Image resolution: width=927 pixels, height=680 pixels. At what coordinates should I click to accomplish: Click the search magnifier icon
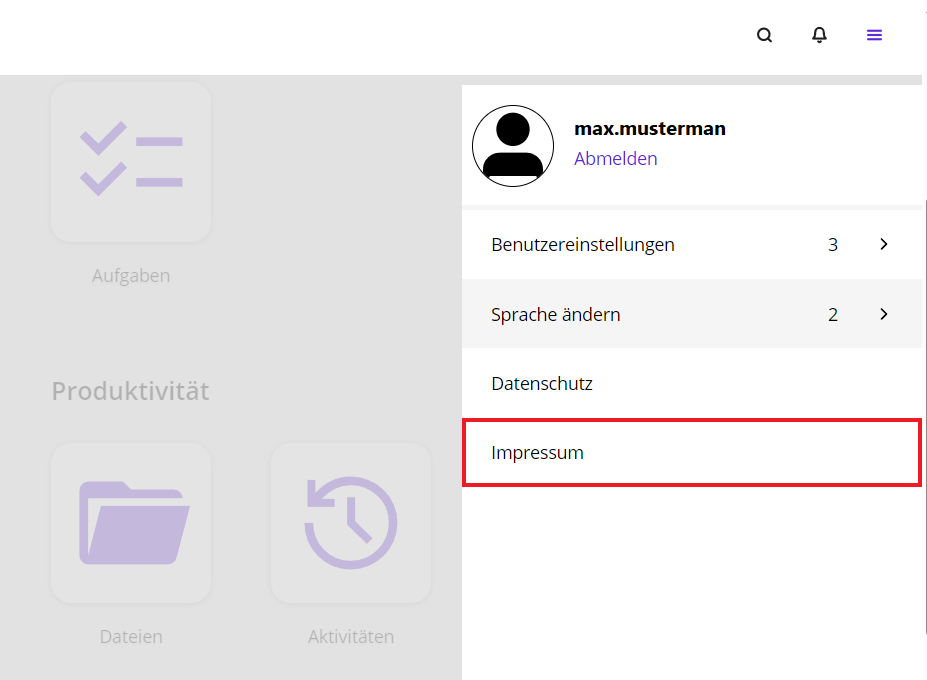764,34
